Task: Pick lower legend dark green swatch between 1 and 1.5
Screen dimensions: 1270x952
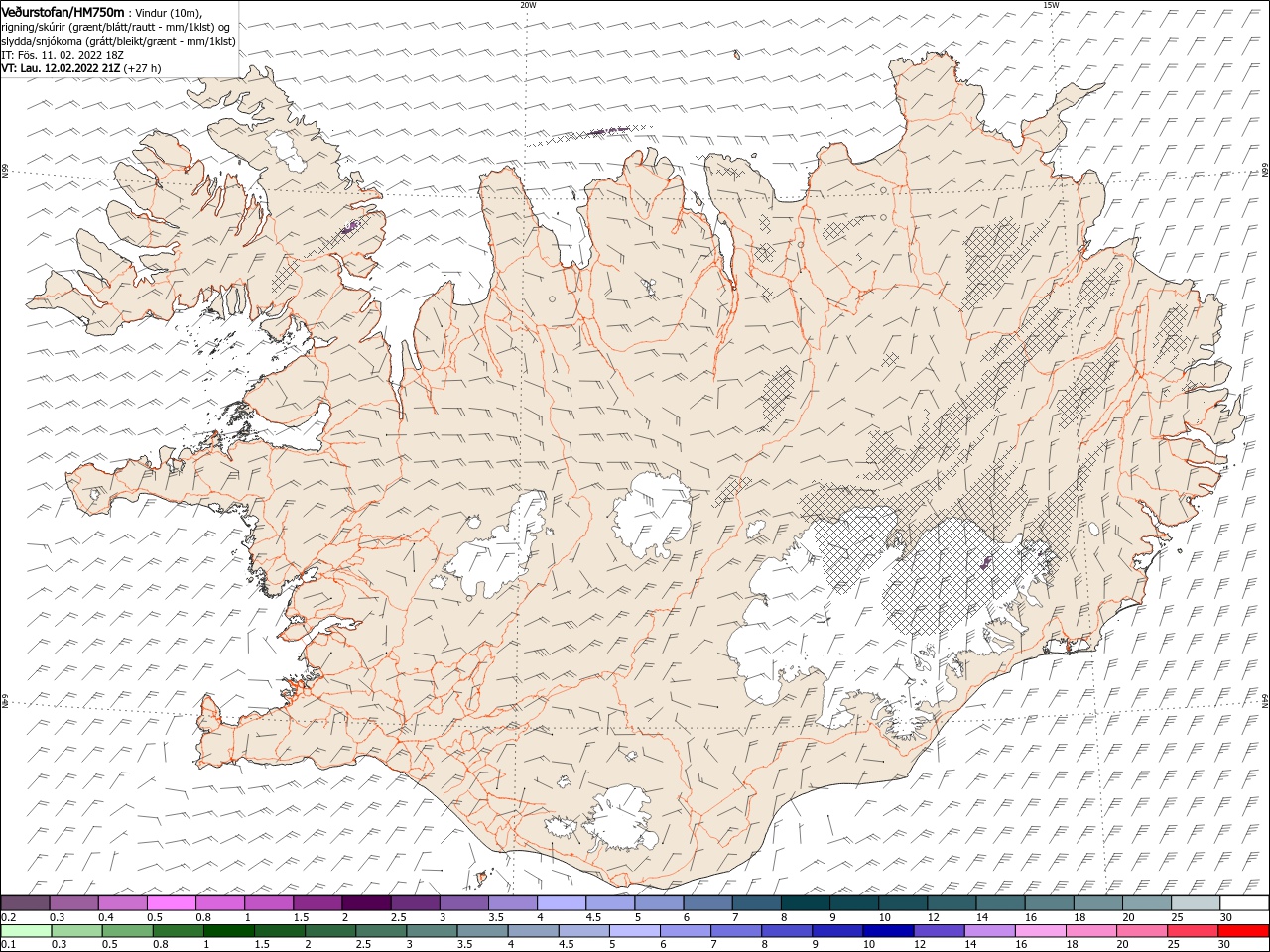Action: point(228,931)
